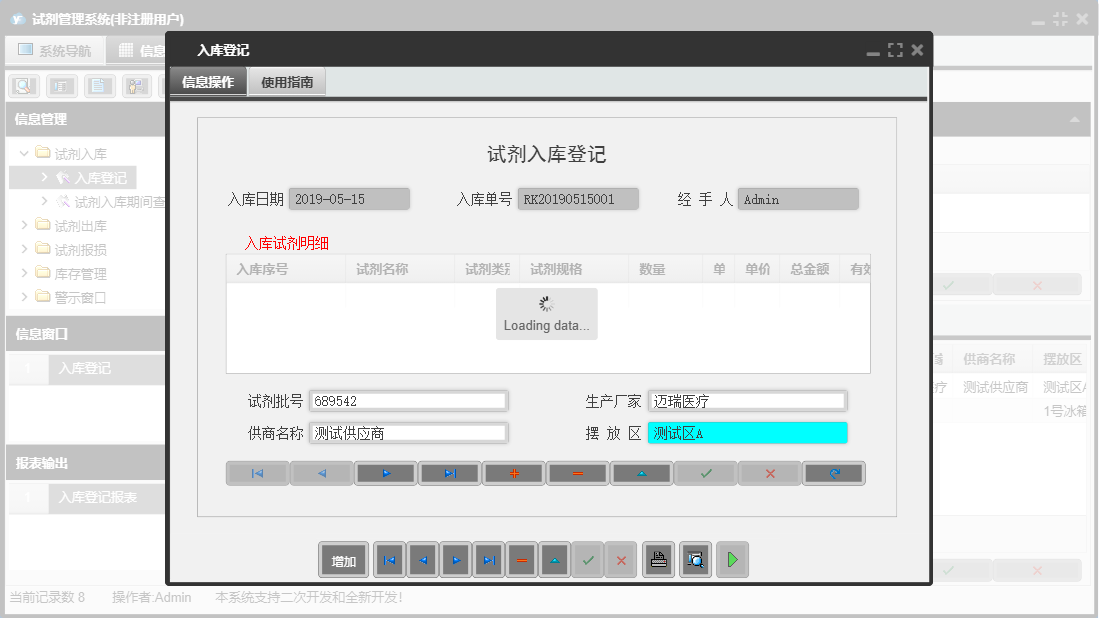The width and height of the screenshot is (1099, 618).
Task: Click inside the 试剂批号 input field
Action: point(408,401)
